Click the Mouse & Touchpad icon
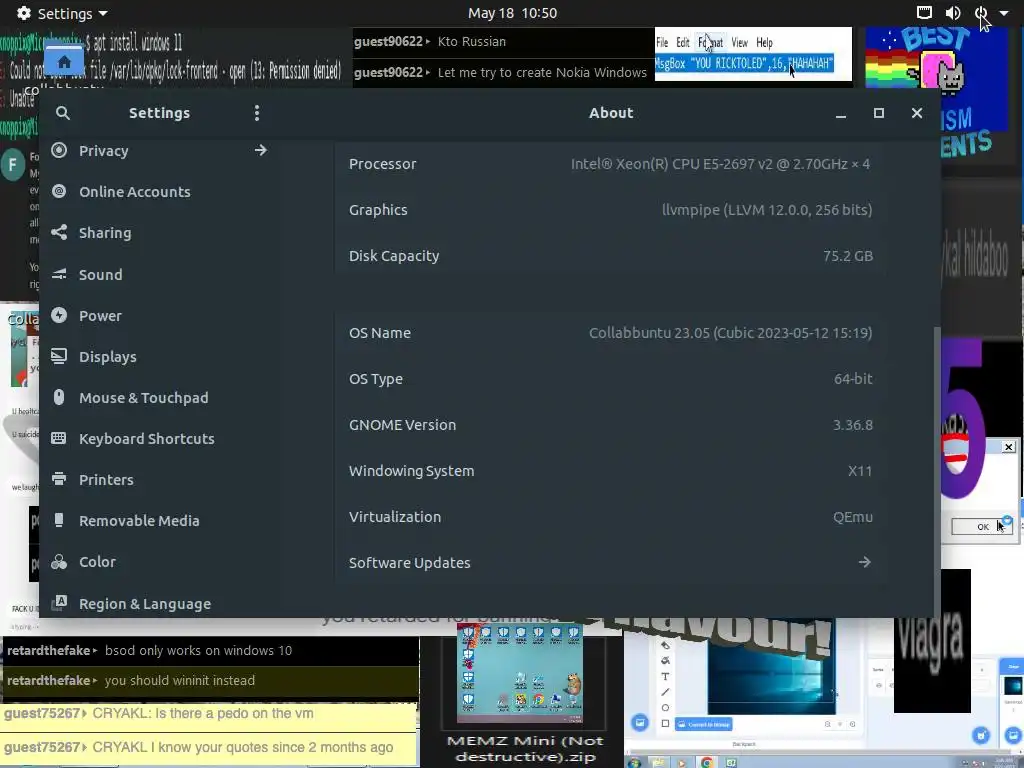Screen dimensions: 1024x768 pyautogui.click(x=59, y=398)
